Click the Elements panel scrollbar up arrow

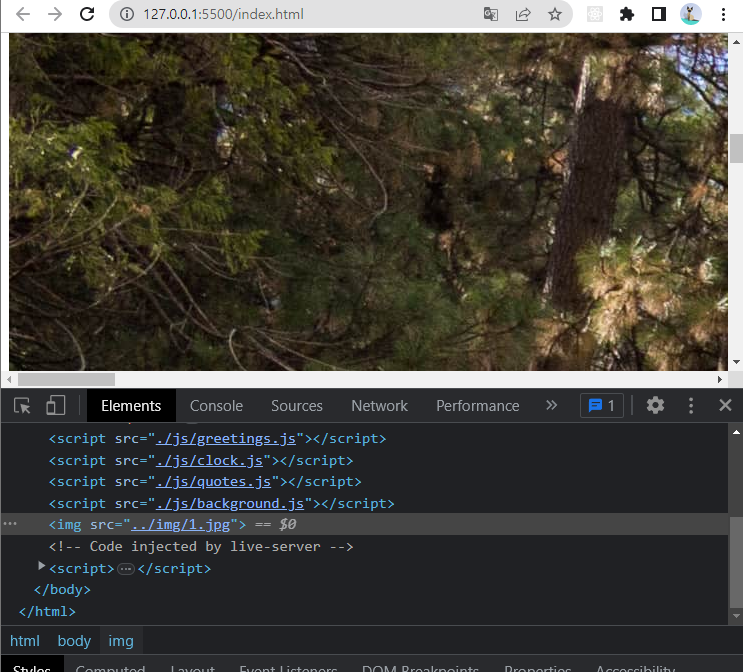pos(736,432)
